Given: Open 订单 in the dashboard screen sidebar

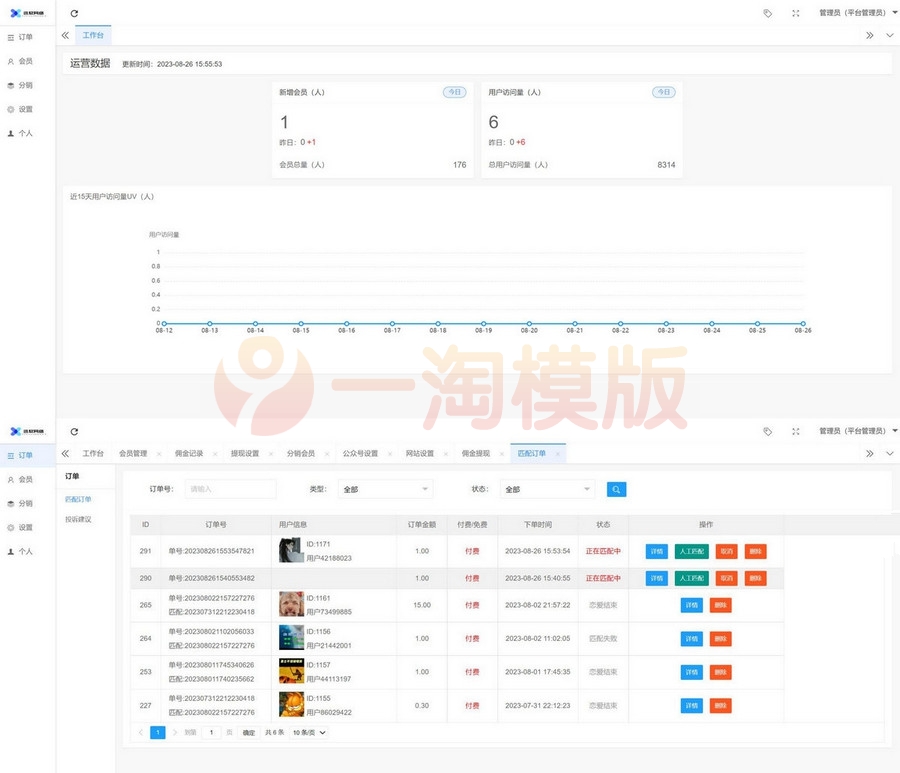Looking at the screenshot, I should [27, 37].
